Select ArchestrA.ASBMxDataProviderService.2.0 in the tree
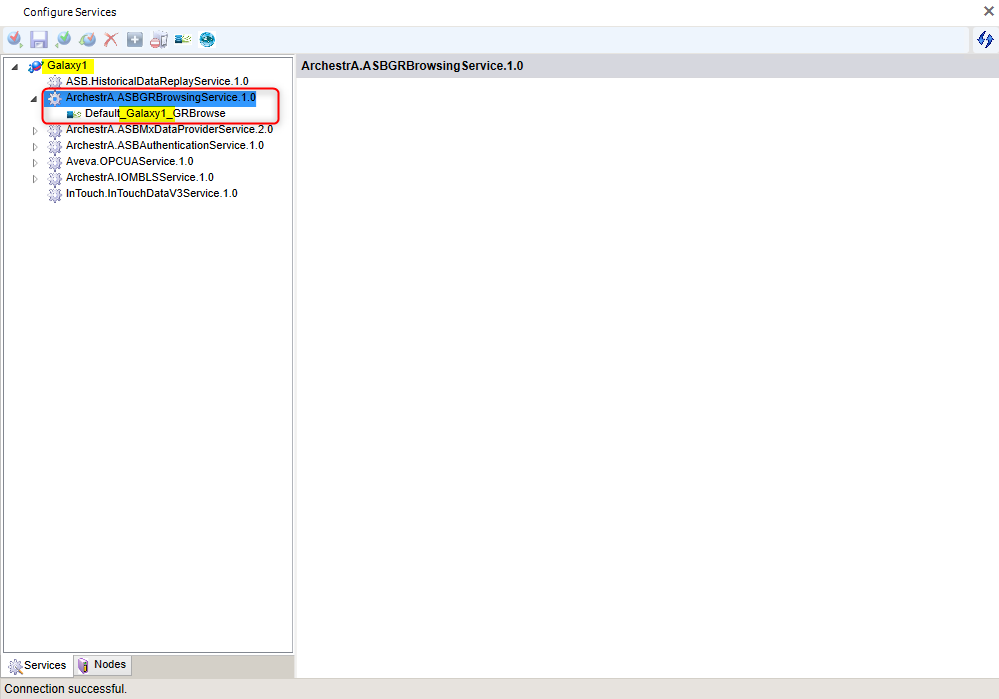The image size is (999, 699). 169,129
